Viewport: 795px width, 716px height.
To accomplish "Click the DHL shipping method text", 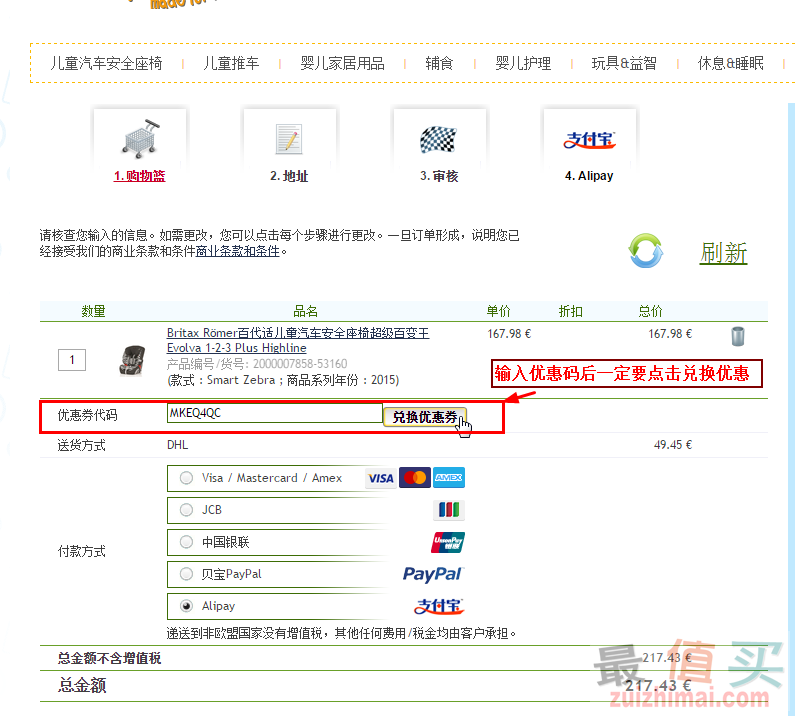I will pos(177,445).
